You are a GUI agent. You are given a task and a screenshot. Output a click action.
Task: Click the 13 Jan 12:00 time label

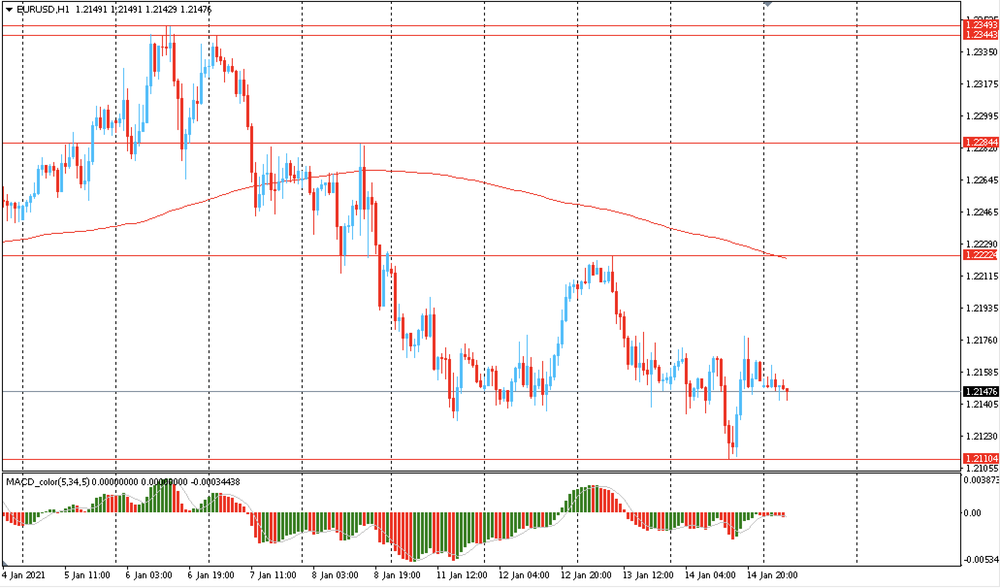click(x=649, y=575)
